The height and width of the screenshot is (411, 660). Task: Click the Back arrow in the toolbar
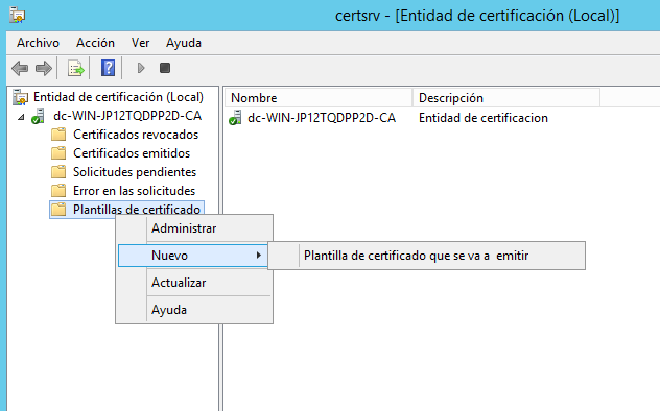click(18, 68)
